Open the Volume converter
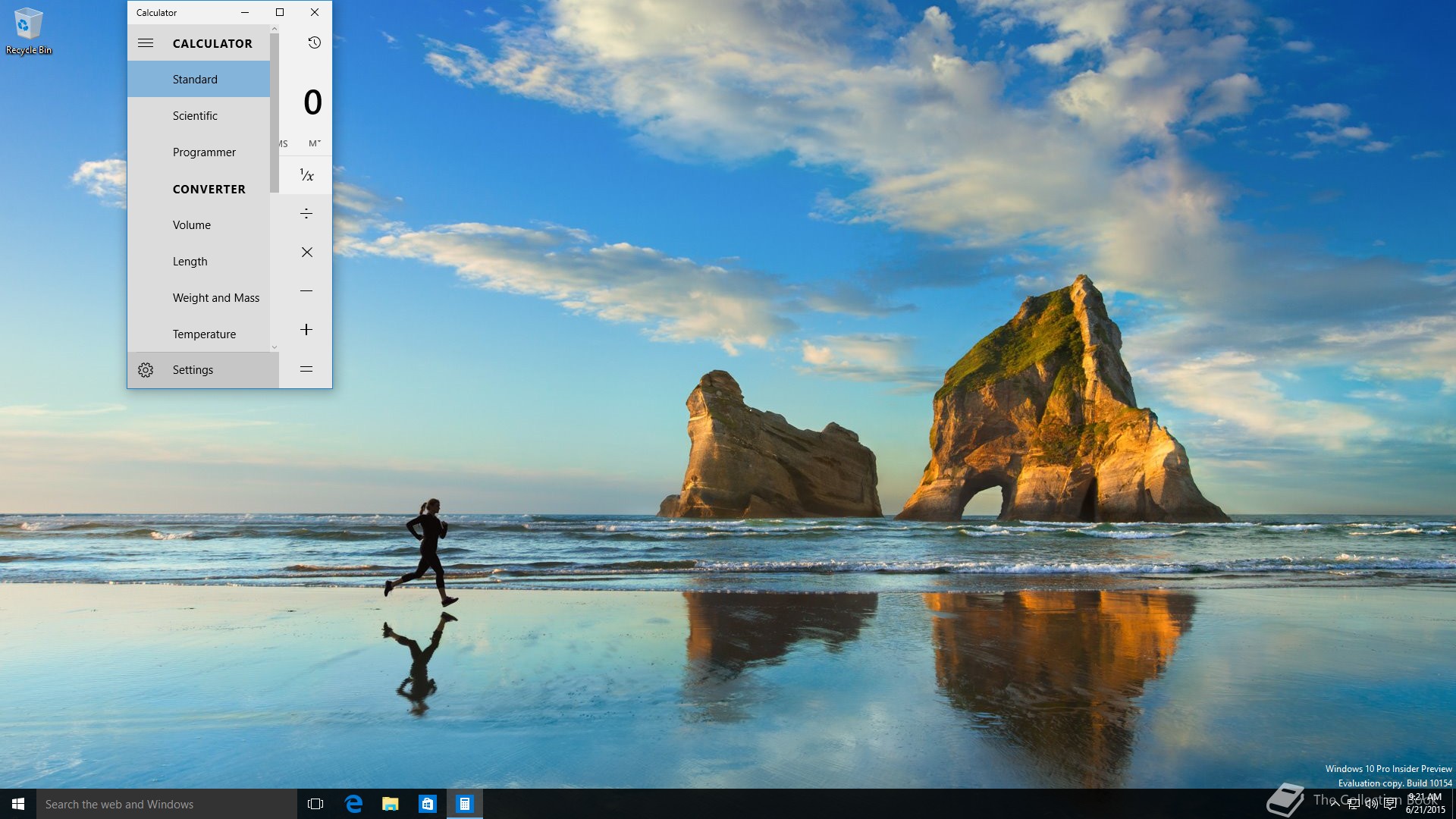This screenshot has width=1456, height=819. [199, 225]
